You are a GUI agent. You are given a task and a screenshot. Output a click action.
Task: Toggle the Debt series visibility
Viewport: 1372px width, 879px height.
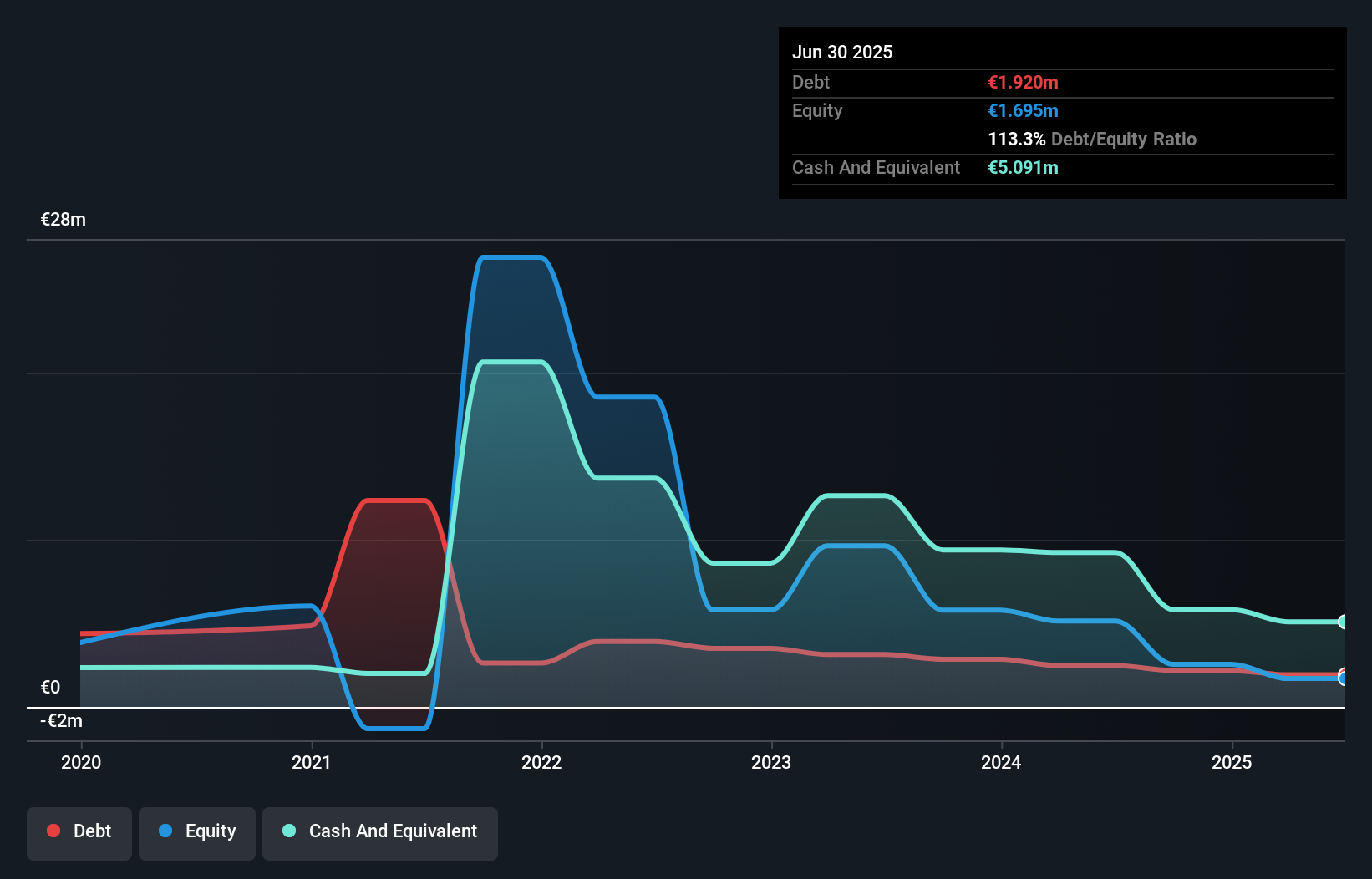pos(79,831)
